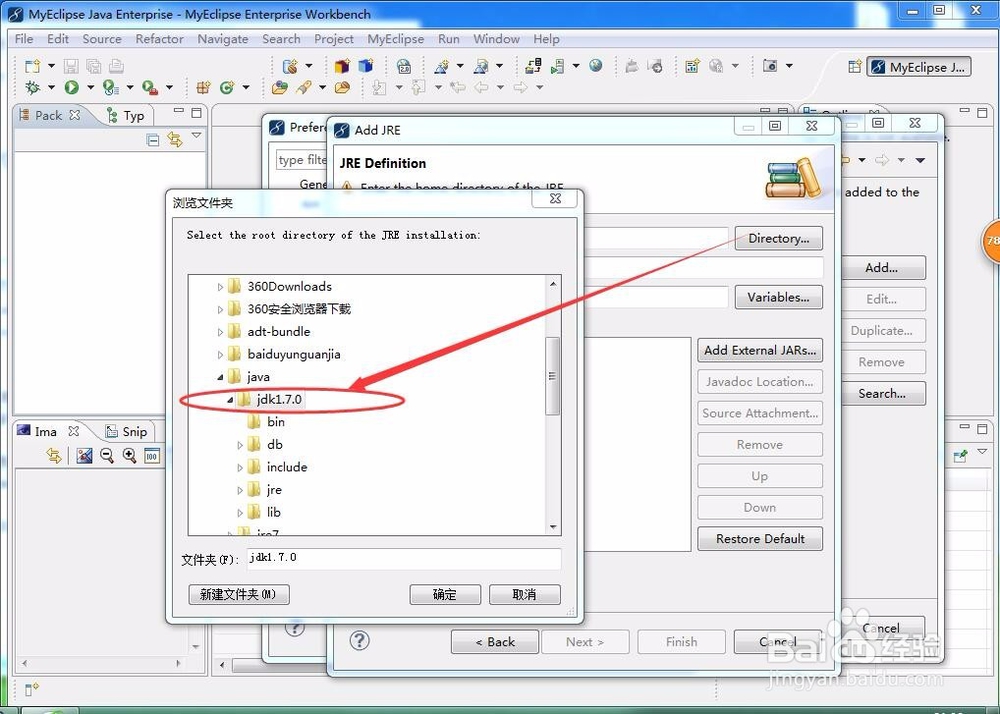This screenshot has width=1000, height=714.
Task: Click the Back button in Add JRE
Action: coord(495,642)
